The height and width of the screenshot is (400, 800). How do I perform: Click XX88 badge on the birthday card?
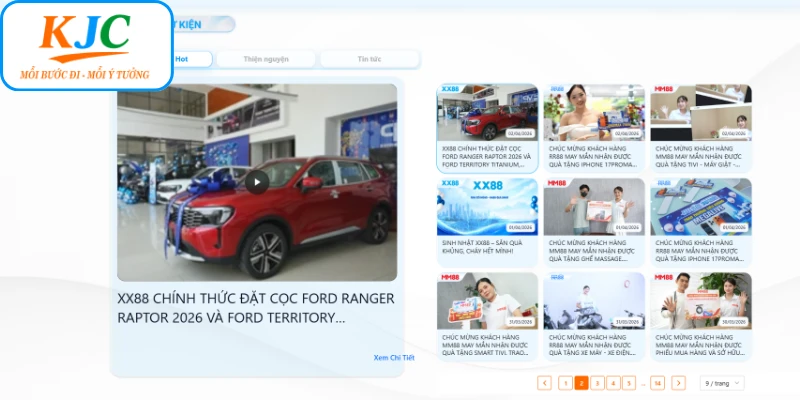tap(451, 183)
